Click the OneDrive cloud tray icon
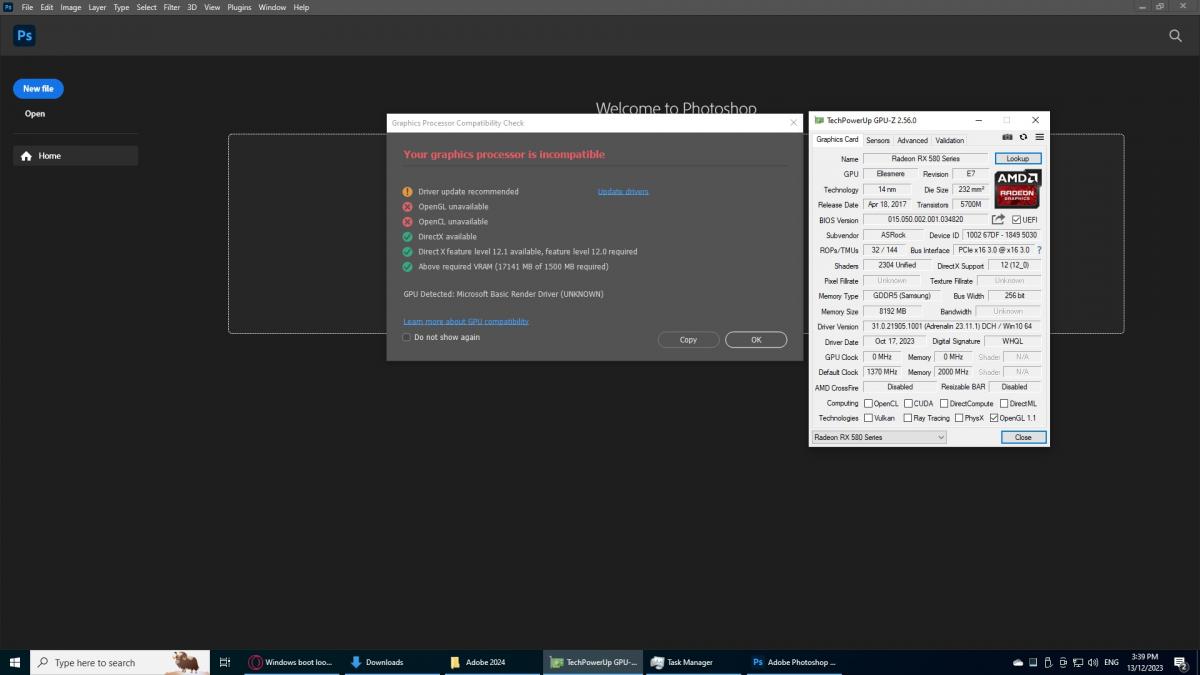Screen dimensions: 1200x675 pyautogui.click(x=1018, y=662)
